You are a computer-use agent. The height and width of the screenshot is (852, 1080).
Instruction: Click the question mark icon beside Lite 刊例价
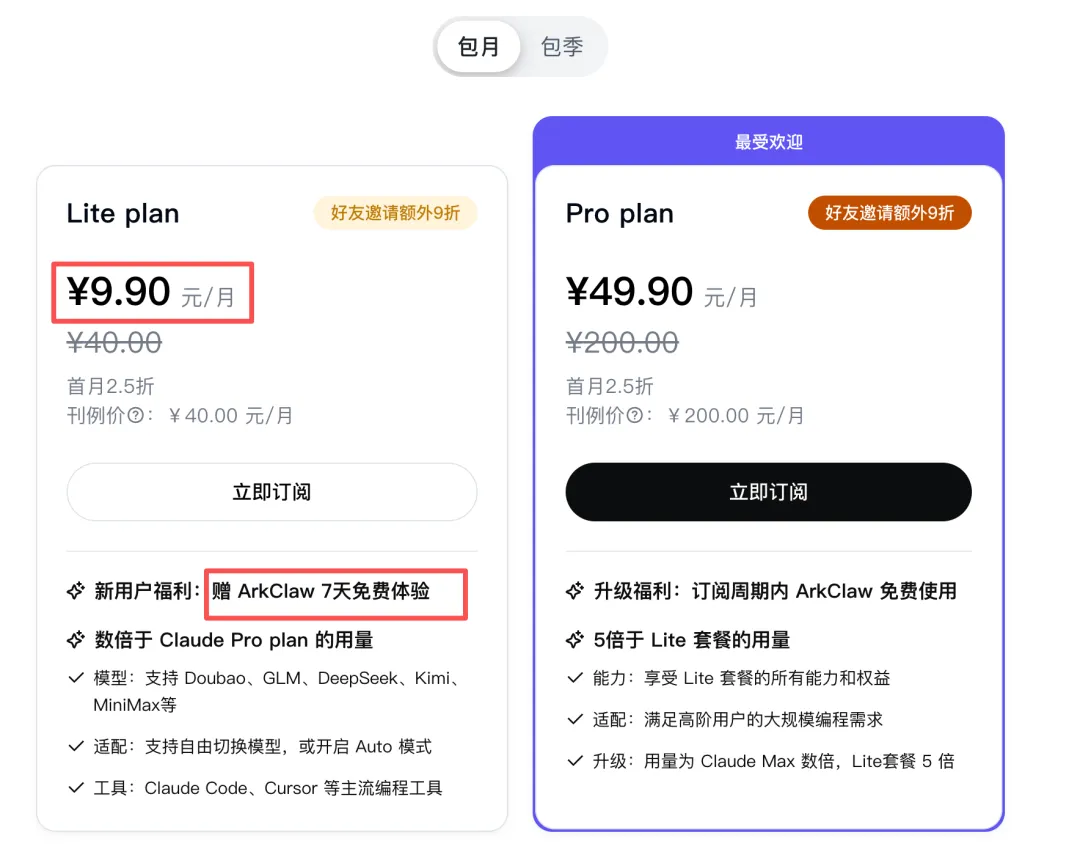[x=135, y=416]
